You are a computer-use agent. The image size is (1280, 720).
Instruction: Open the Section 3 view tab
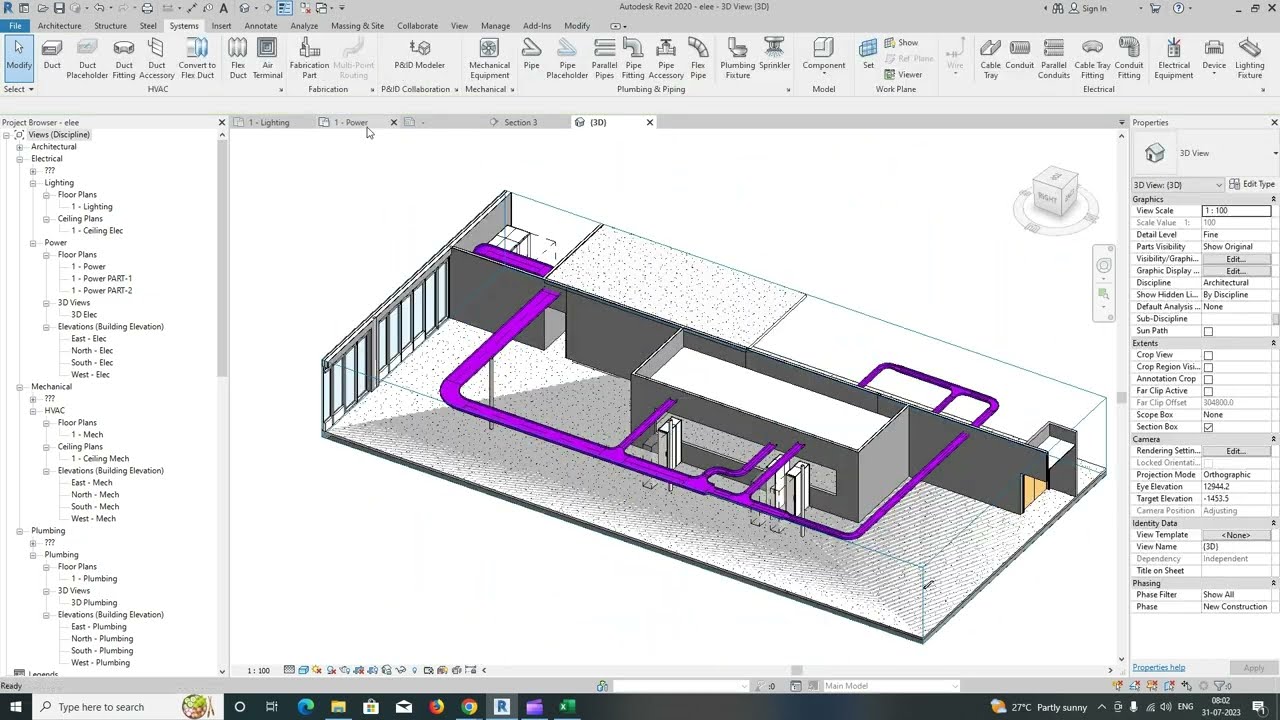[x=520, y=123]
